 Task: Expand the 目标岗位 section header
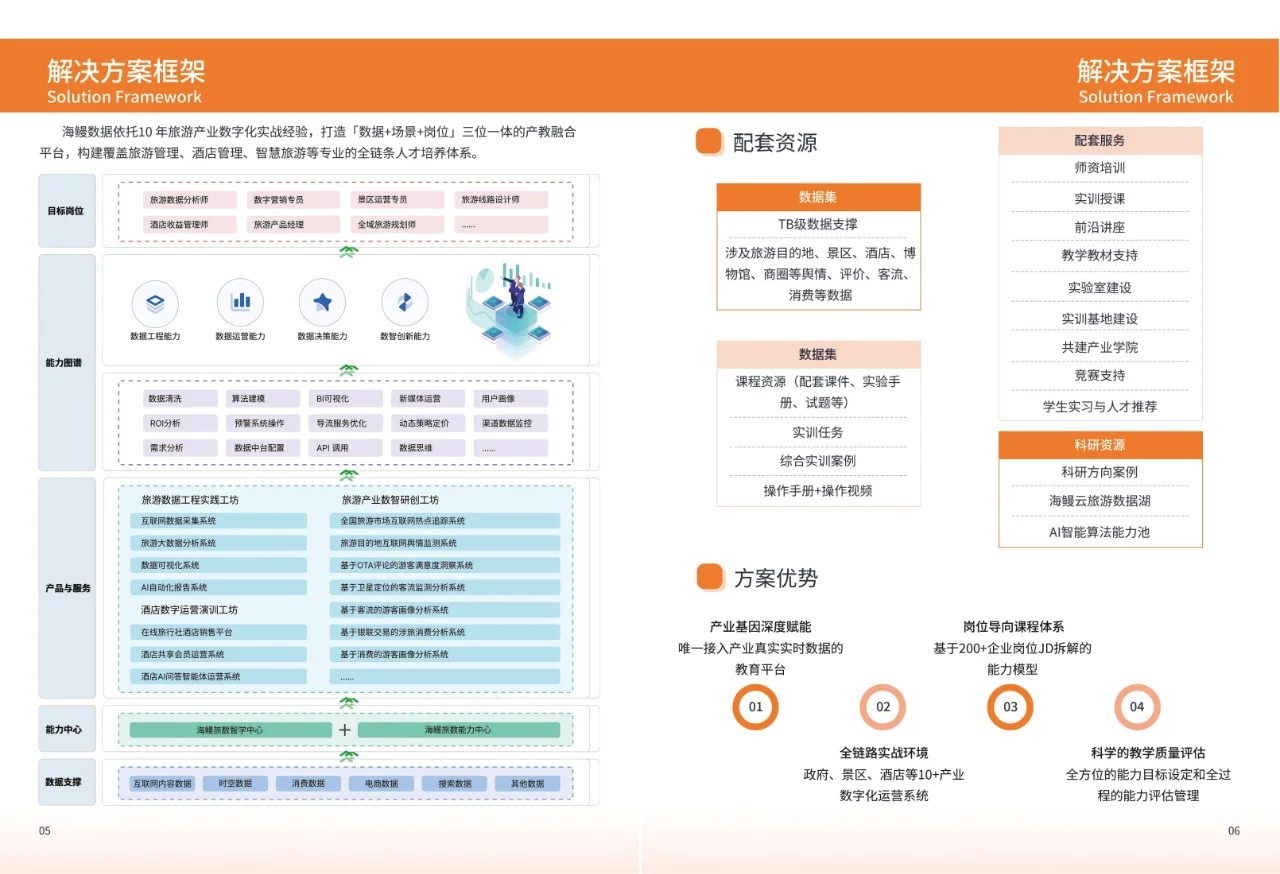point(66,210)
